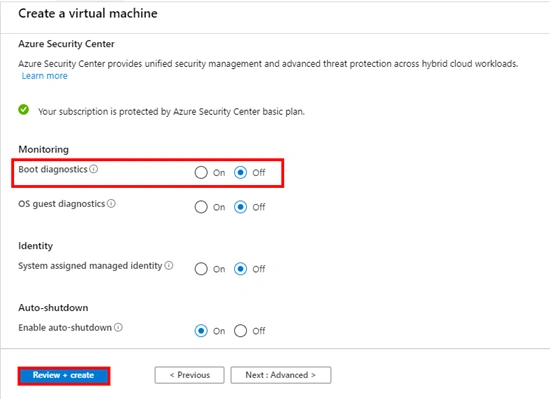Click the Review + create button
Viewport: 550px width, 399px height.
click(x=63, y=376)
